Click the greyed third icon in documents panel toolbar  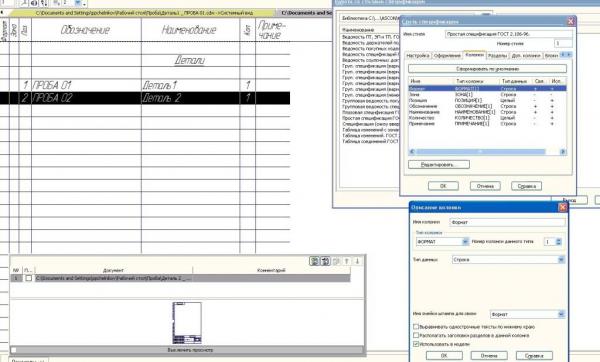(336, 261)
